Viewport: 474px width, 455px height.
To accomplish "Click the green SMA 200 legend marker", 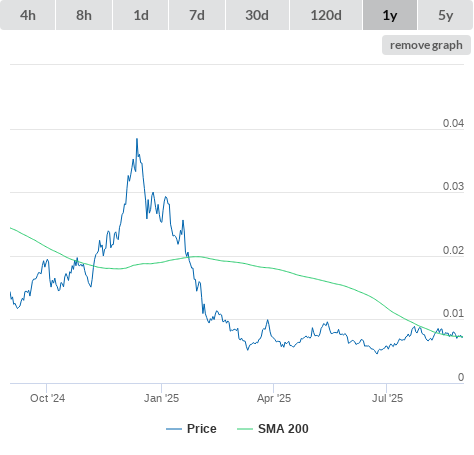I will click(x=245, y=429).
